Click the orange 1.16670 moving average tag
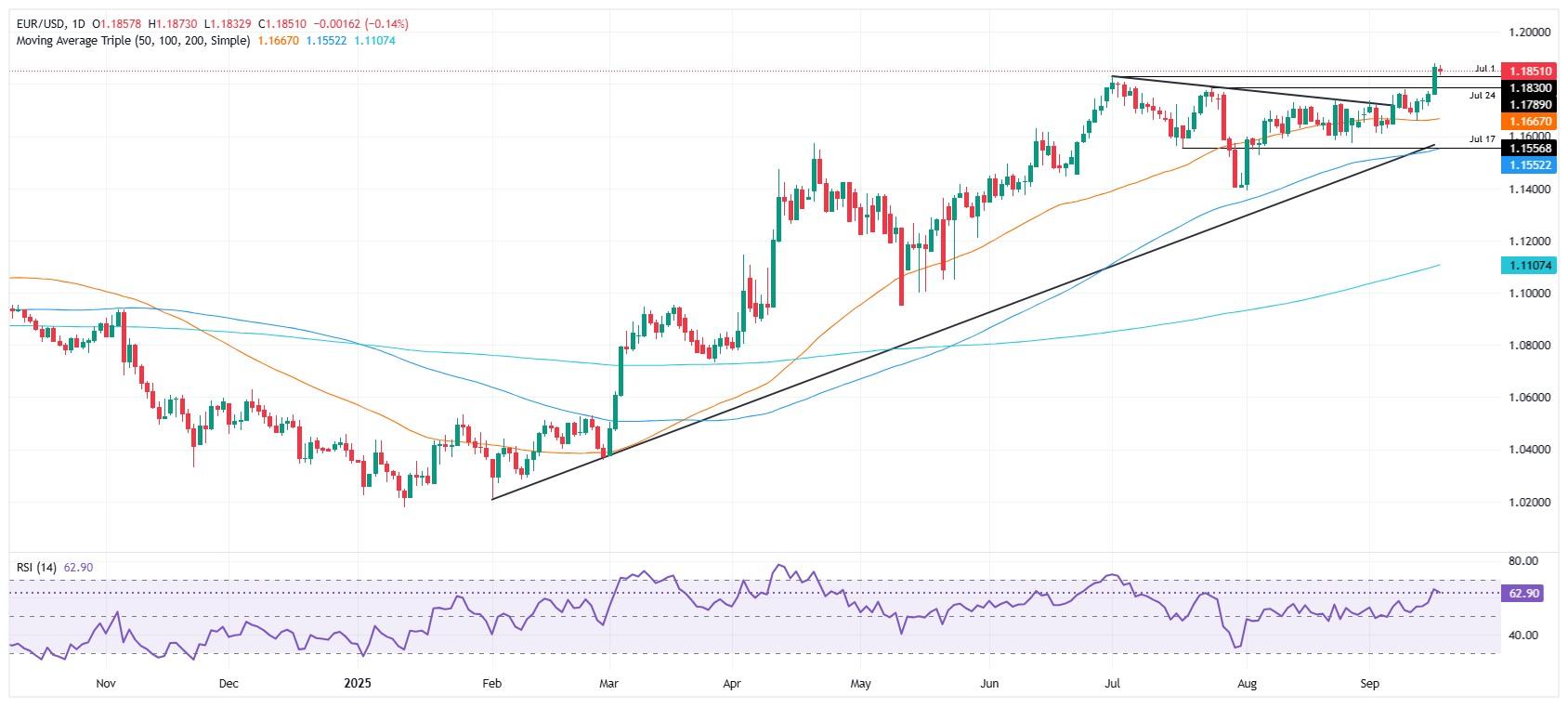The width and height of the screenshot is (1568, 708). pos(1527,121)
